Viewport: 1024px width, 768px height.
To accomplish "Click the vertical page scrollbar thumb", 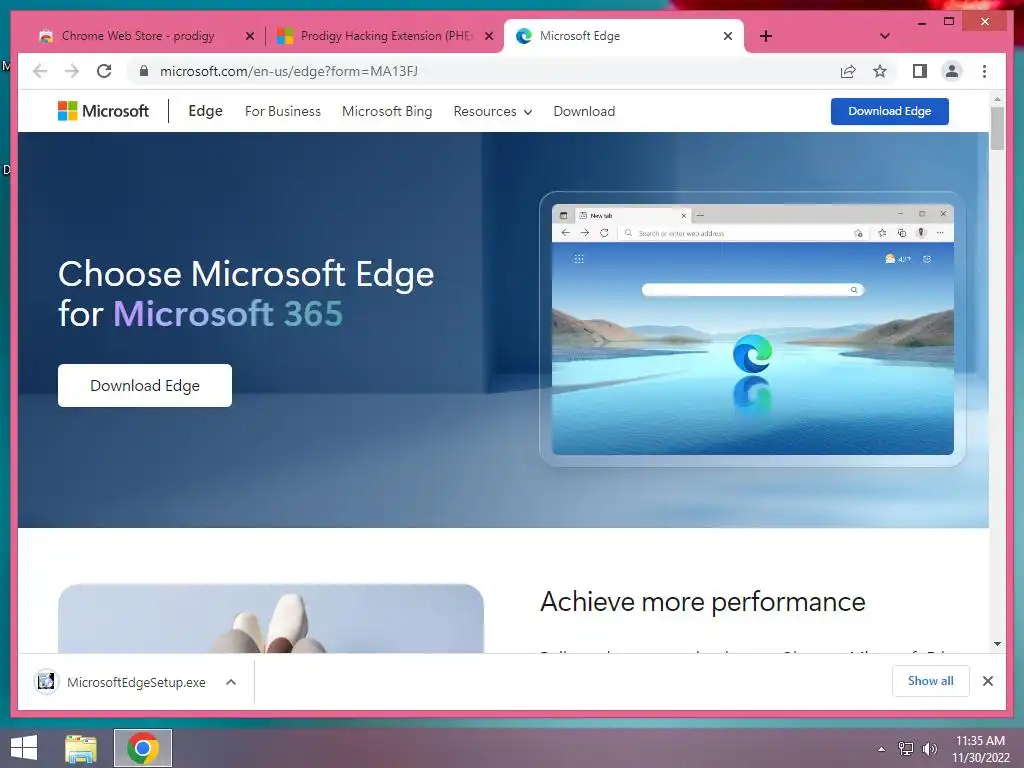I will [x=997, y=128].
